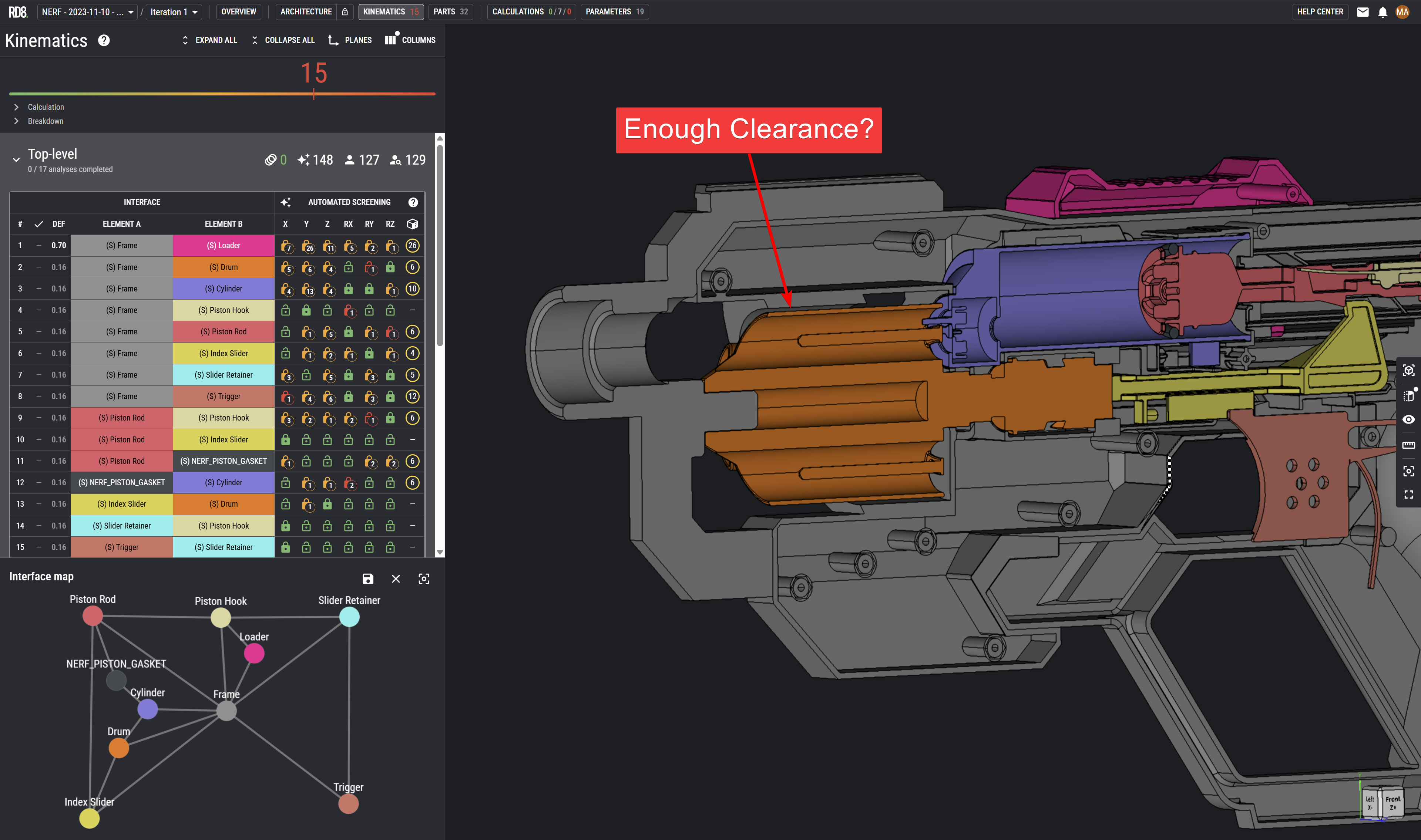Click the Drum node in interface map
Screen dimensions: 1421x840
119,748
